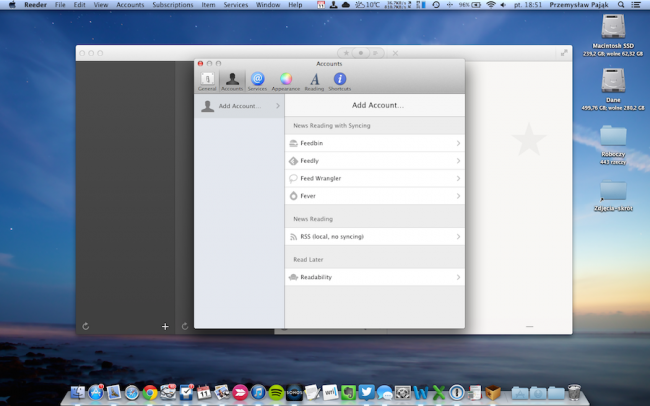Choose the Feed Wrangler service
Image resolution: width=650 pixels, height=406 pixels.
[375, 178]
